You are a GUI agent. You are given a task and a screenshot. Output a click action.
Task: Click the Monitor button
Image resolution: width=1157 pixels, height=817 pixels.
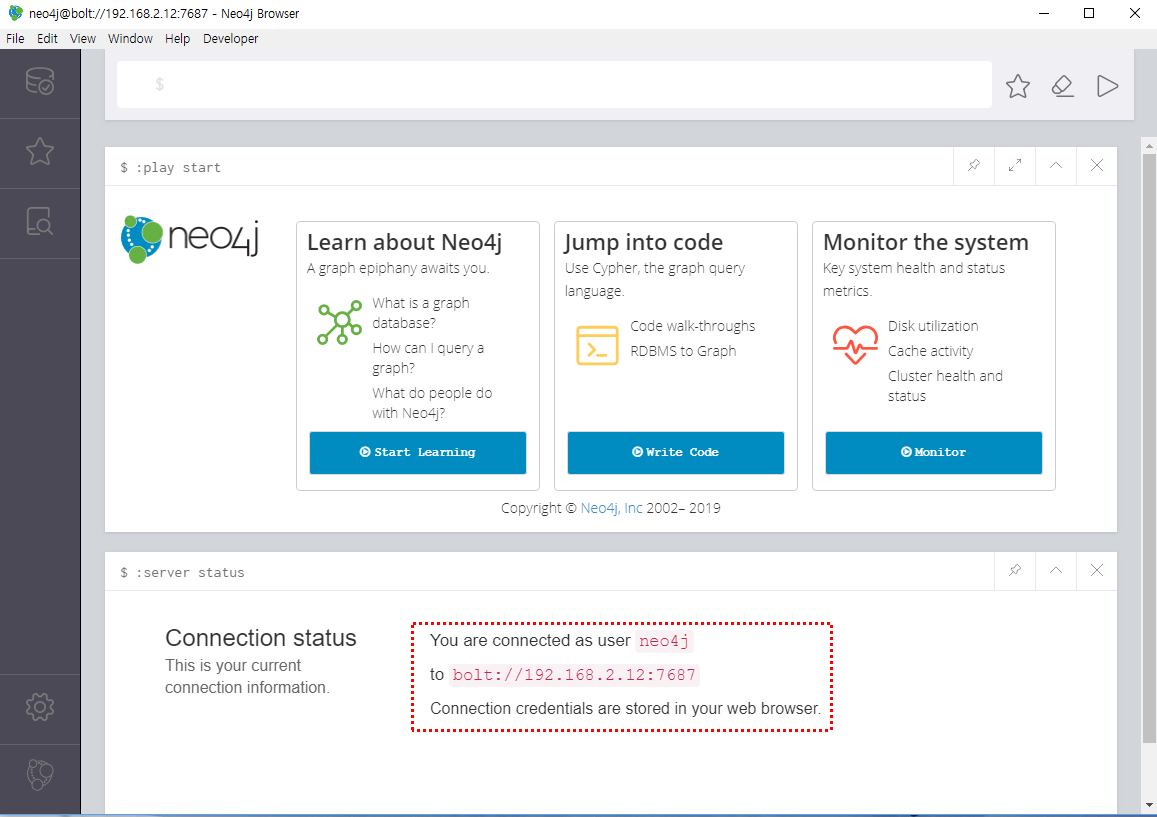point(933,452)
